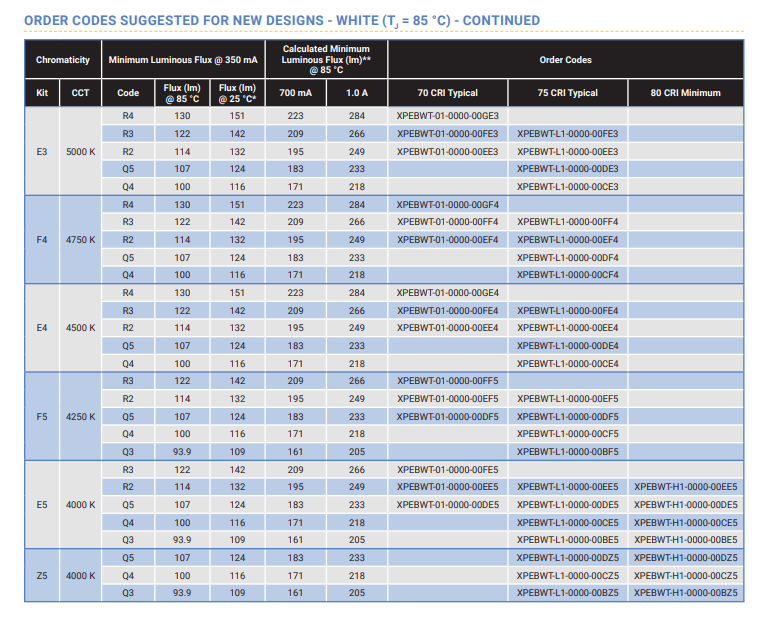This screenshot has width=774, height=619.
Task: Click order code XPEBWT-01-0000-00GF4
Action: [448, 205]
